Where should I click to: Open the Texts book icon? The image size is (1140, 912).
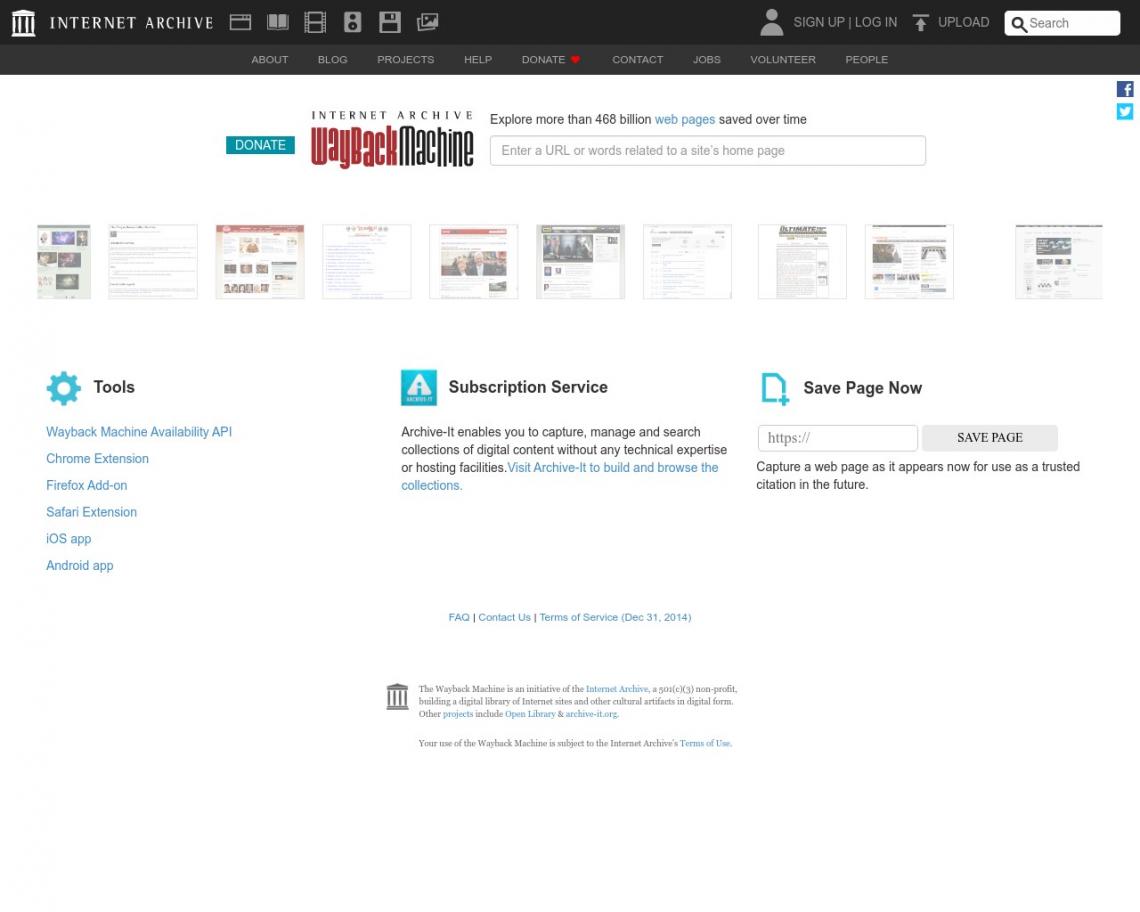(278, 23)
